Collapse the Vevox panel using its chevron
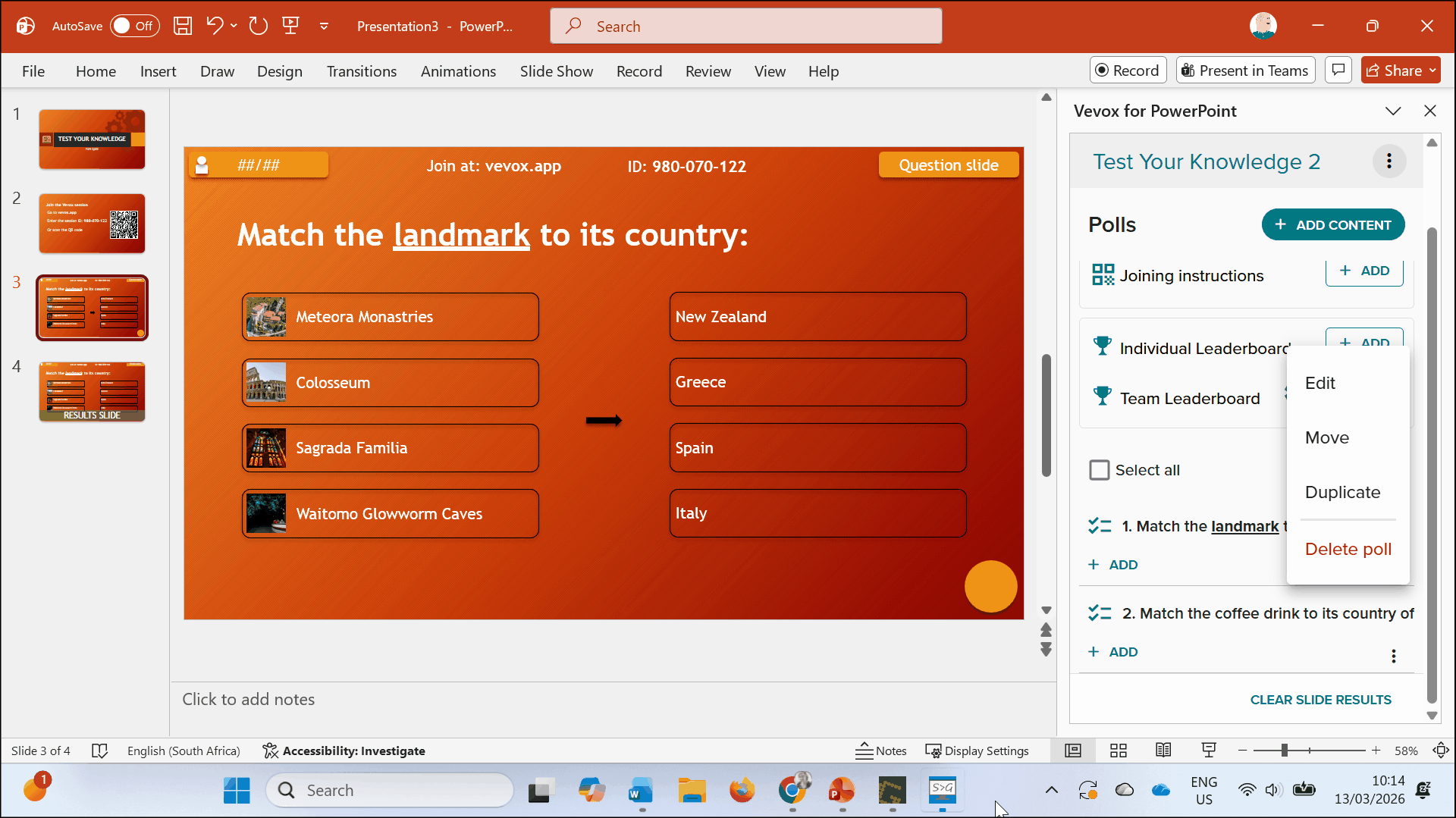The image size is (1456, 818). click(1393, 111)
